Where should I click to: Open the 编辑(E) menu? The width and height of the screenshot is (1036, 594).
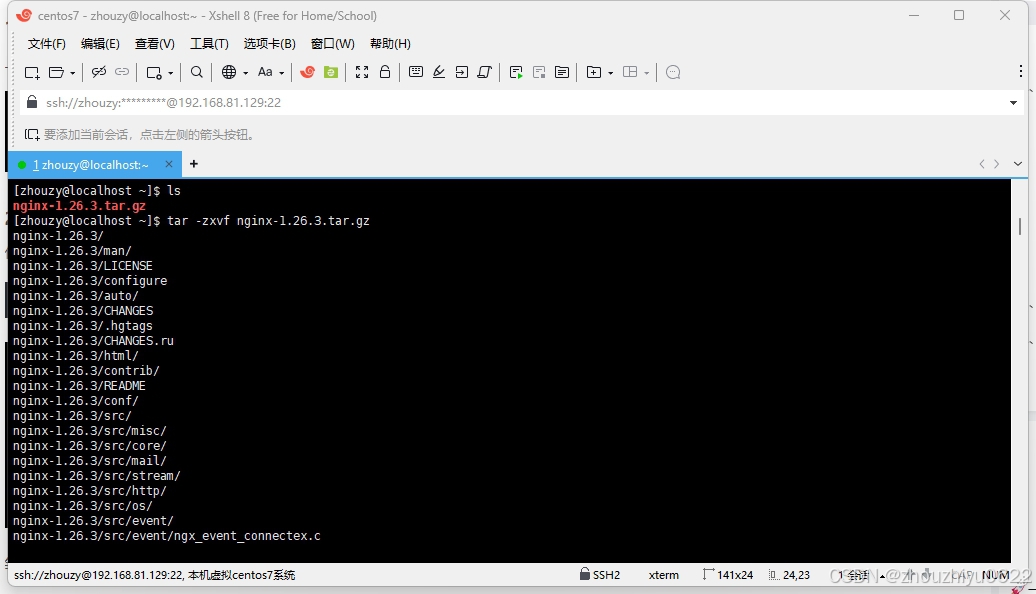(100, 44)
